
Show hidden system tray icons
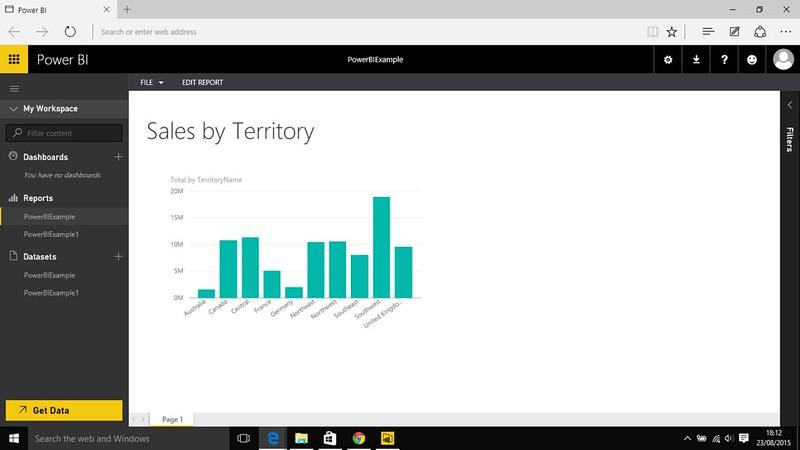687,438
